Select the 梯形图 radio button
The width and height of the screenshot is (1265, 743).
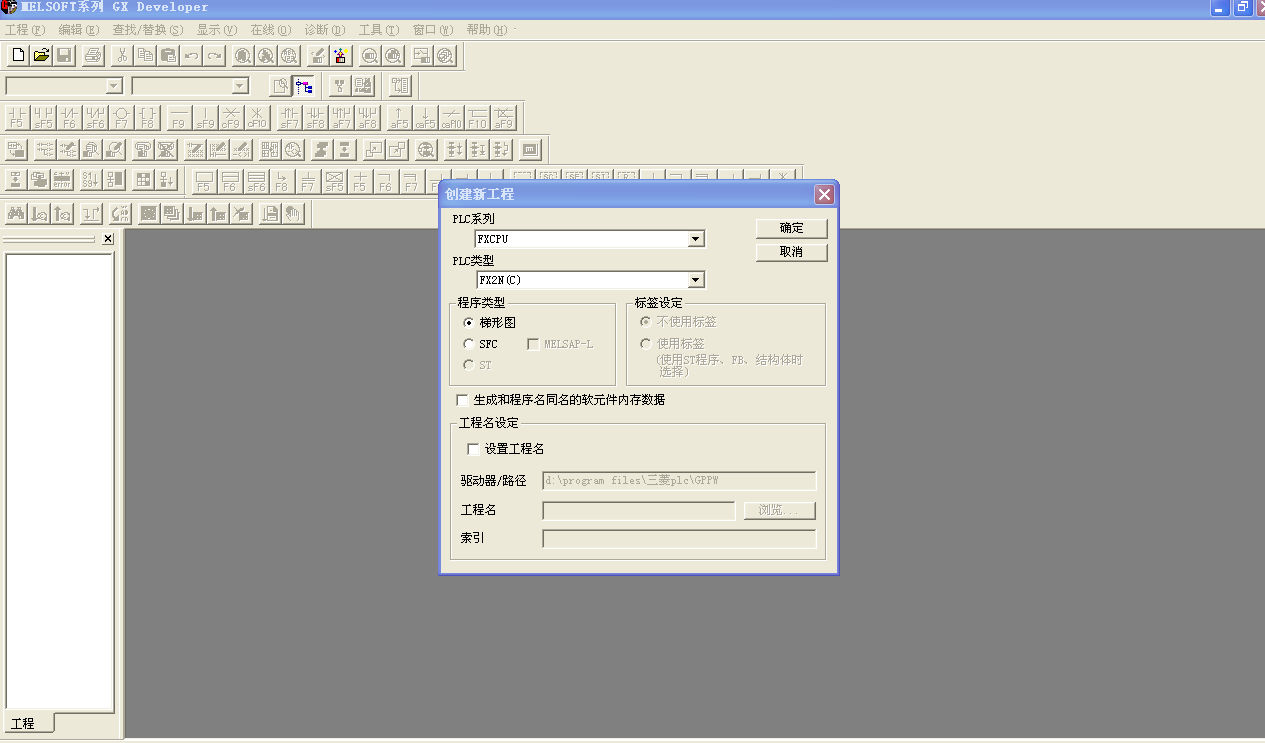point(469,323)
